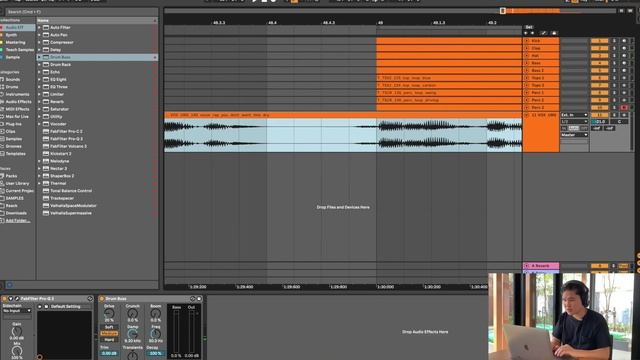This screenshot has width=640, height=360.
Task: Solo the Clap track
Action: [614, 48]
